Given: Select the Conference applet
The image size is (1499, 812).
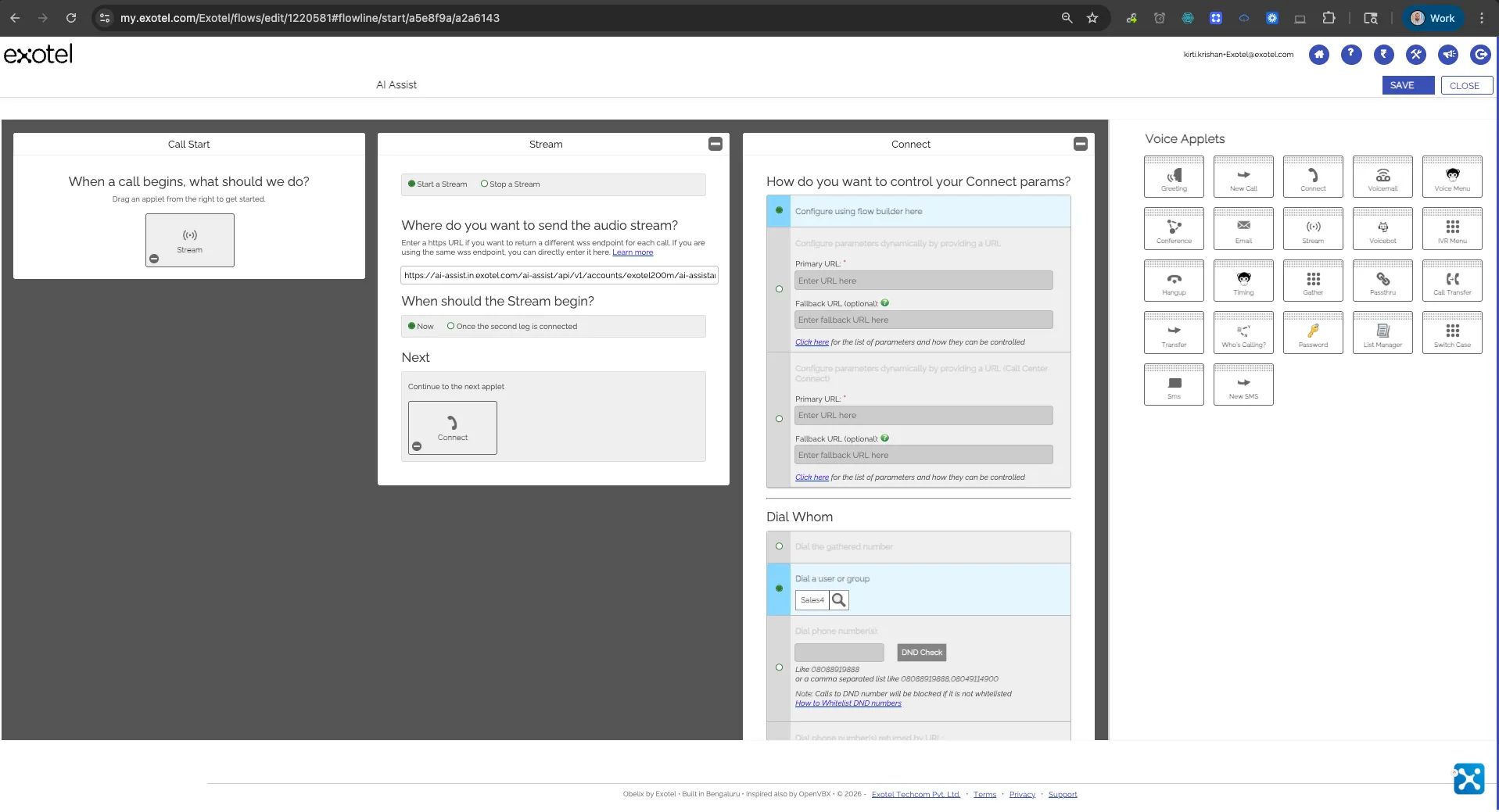Looking at the screenshot, I should (1174, 229).
